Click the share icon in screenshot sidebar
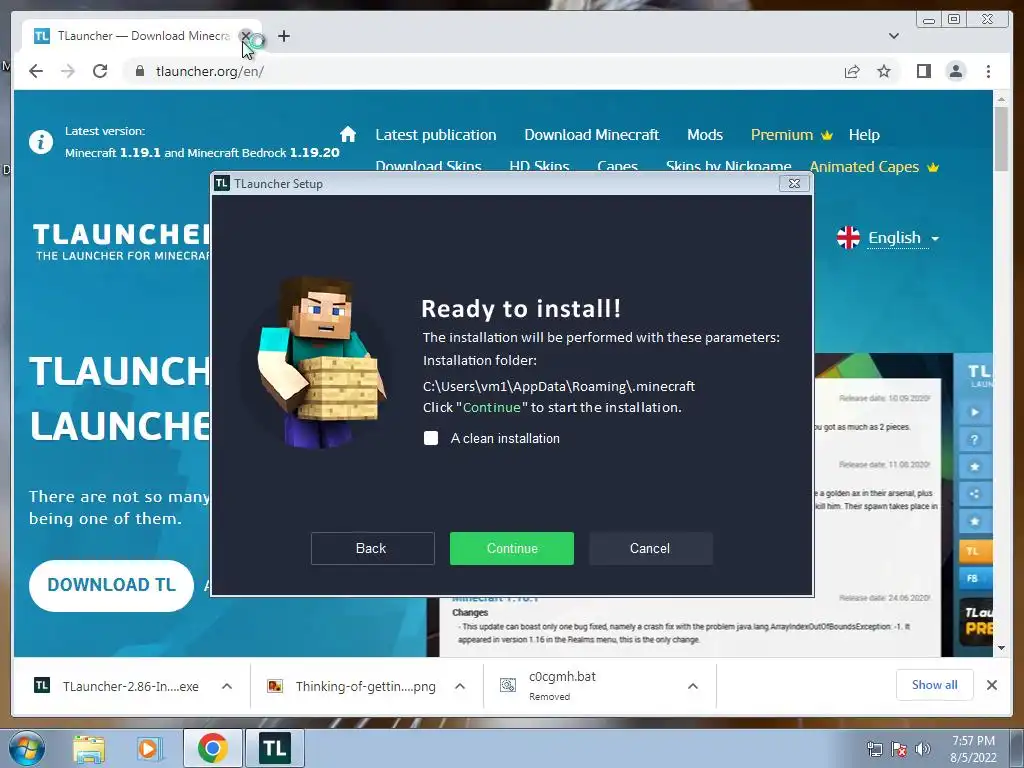 click(974, 494)
